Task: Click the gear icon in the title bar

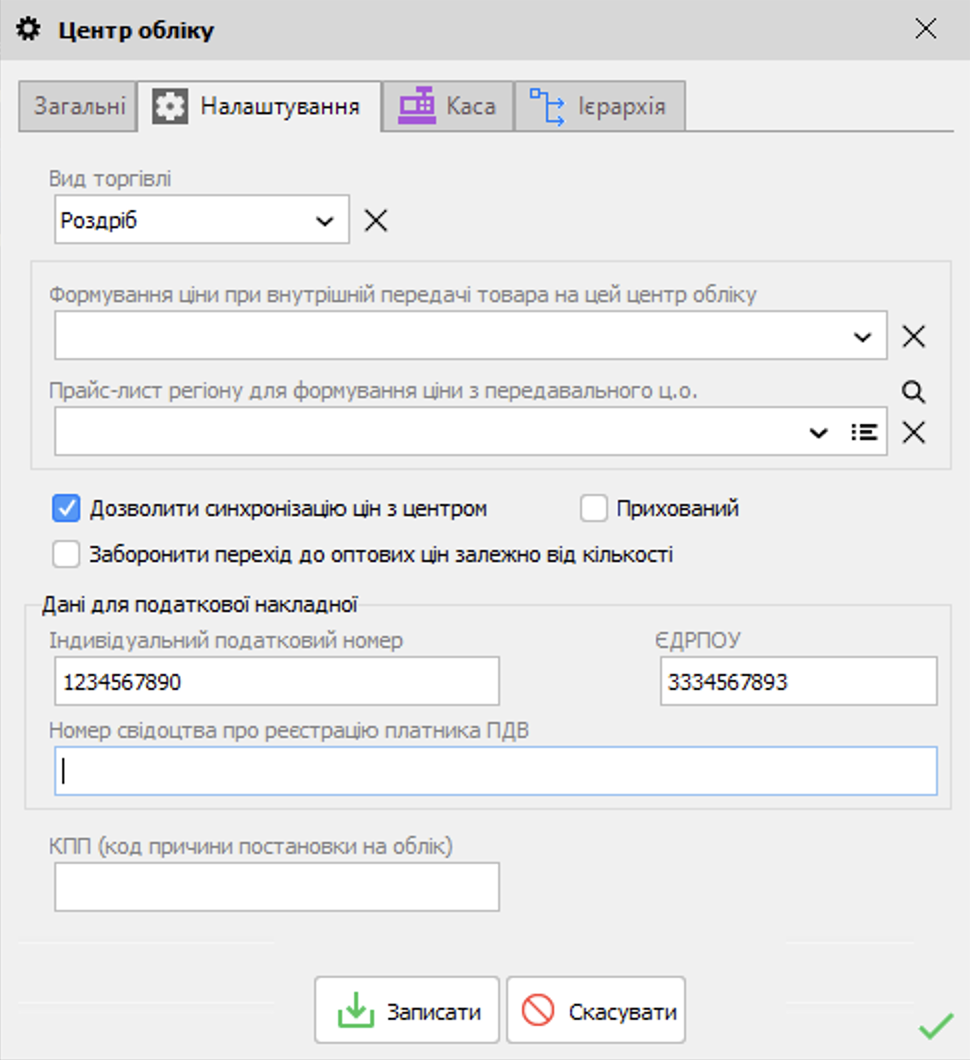Action: point(30,30)
